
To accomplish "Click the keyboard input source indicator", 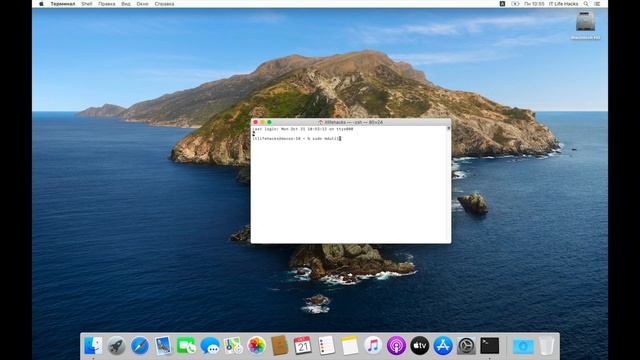I will pyautogui.click(x=502, y=4).
